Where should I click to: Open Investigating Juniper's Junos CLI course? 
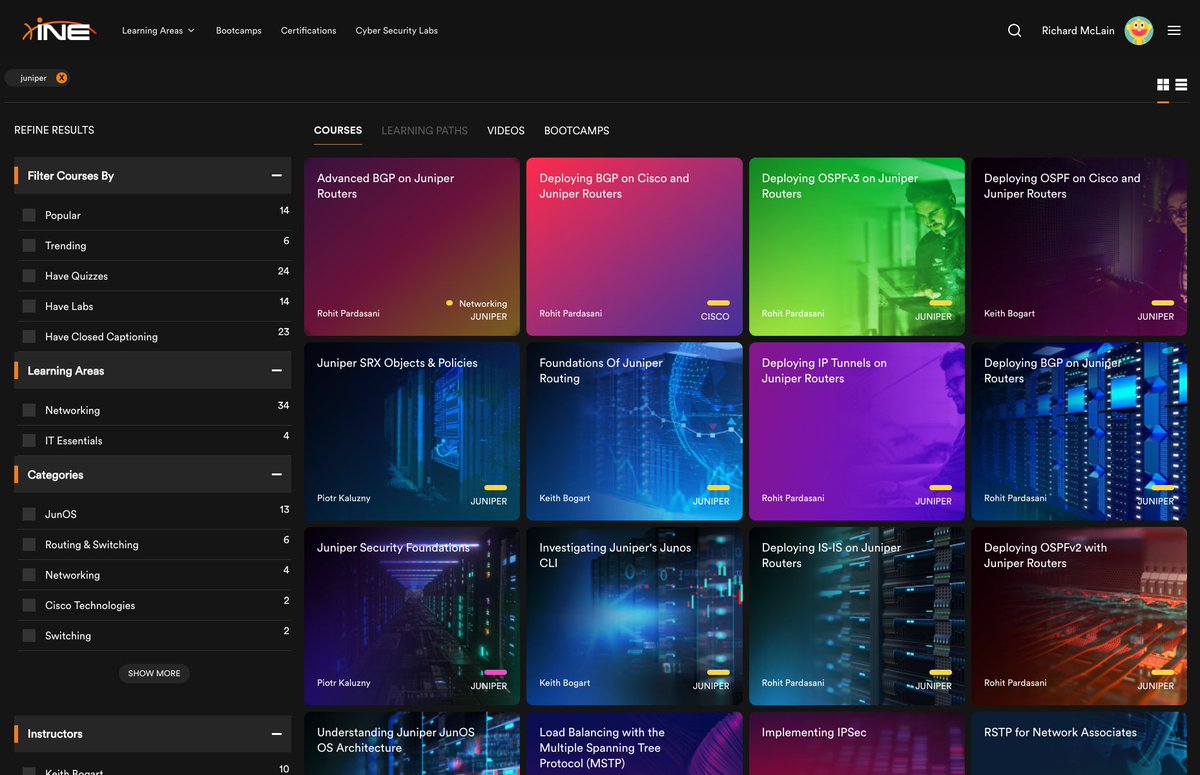click(x=634, y=617)
